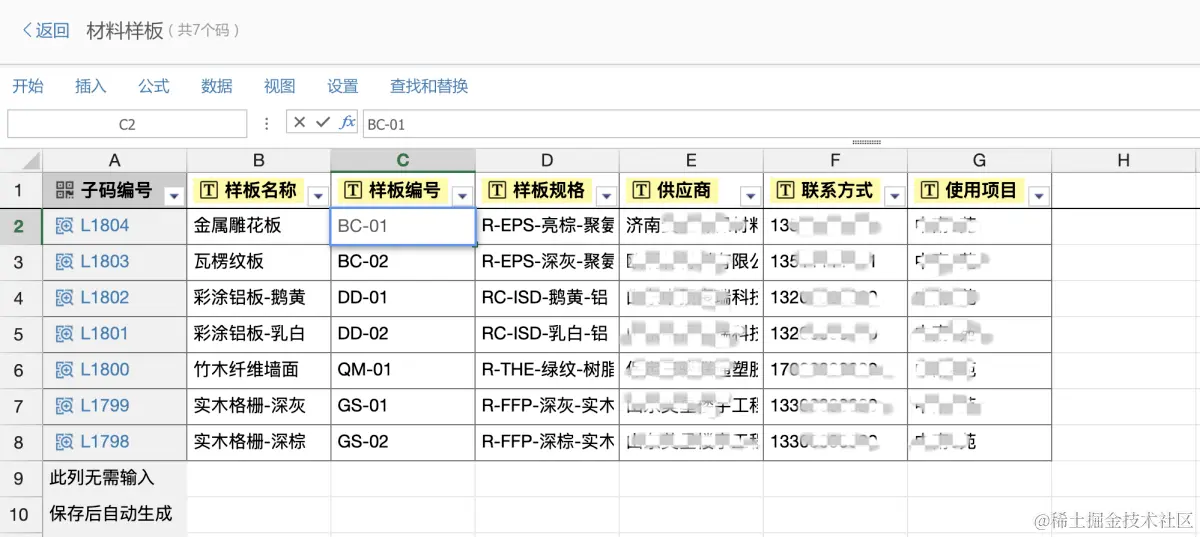1200x537 pixels.
Task: Click the code icon next to L1800
Action: (x=65, y=370)
